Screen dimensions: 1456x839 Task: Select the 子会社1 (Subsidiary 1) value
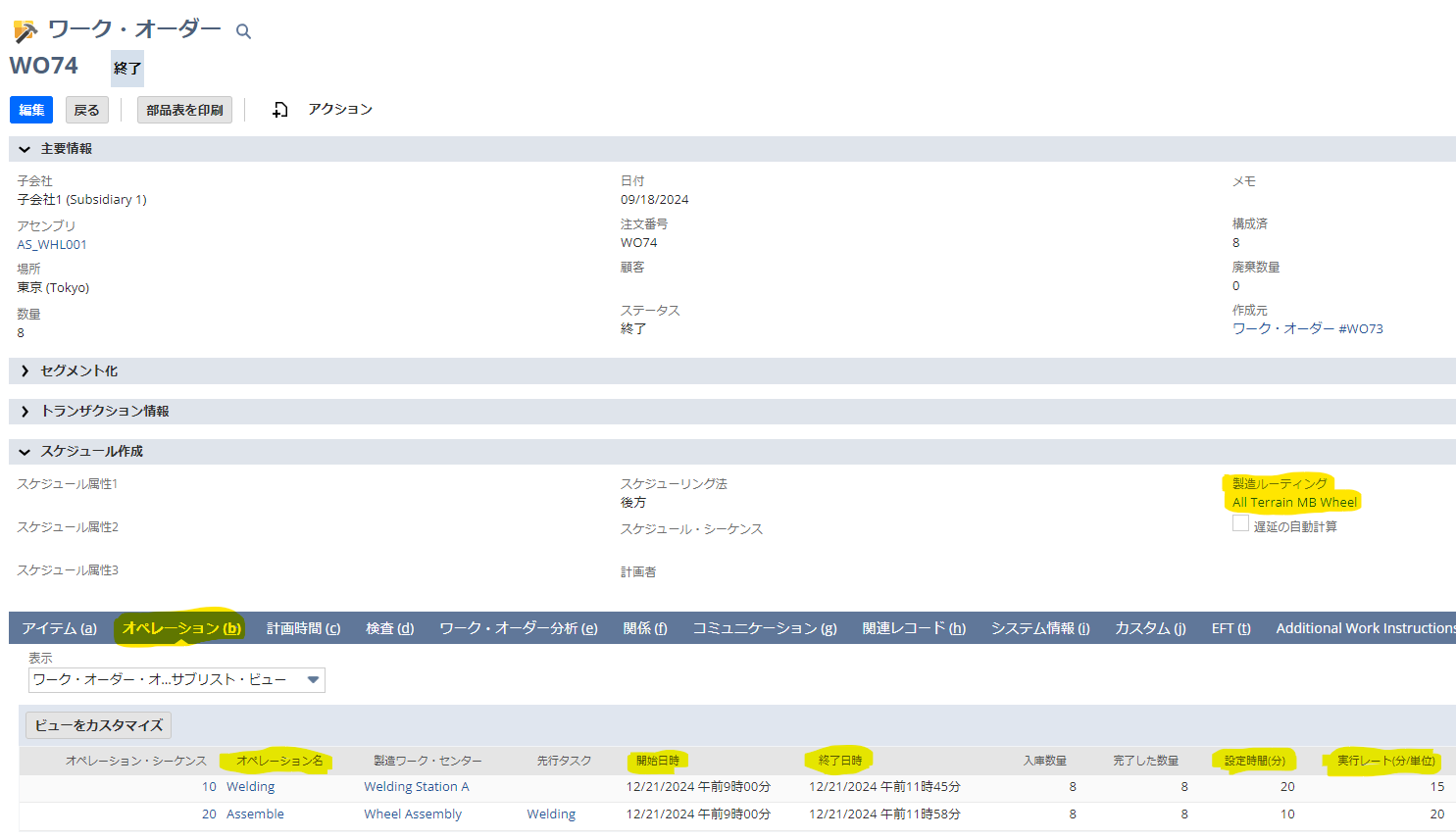[x=81, y=200]
